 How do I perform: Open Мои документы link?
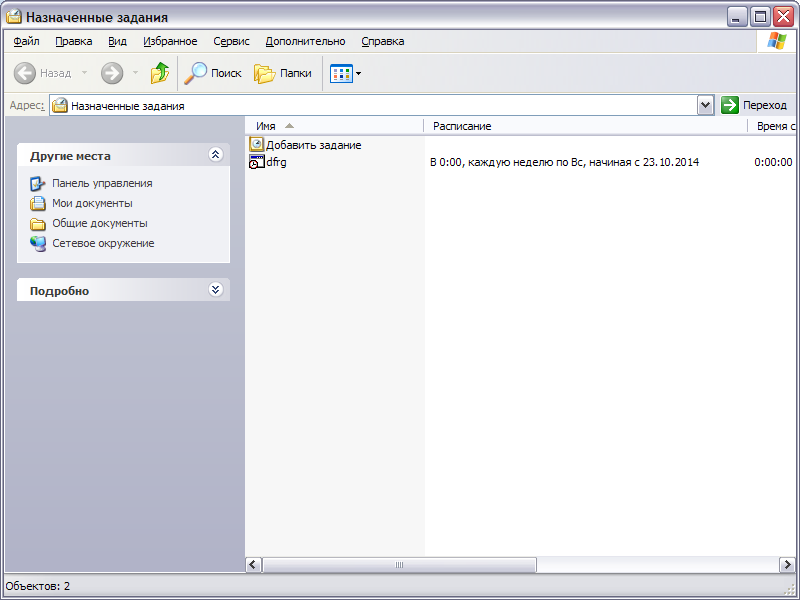click(92, 203)
